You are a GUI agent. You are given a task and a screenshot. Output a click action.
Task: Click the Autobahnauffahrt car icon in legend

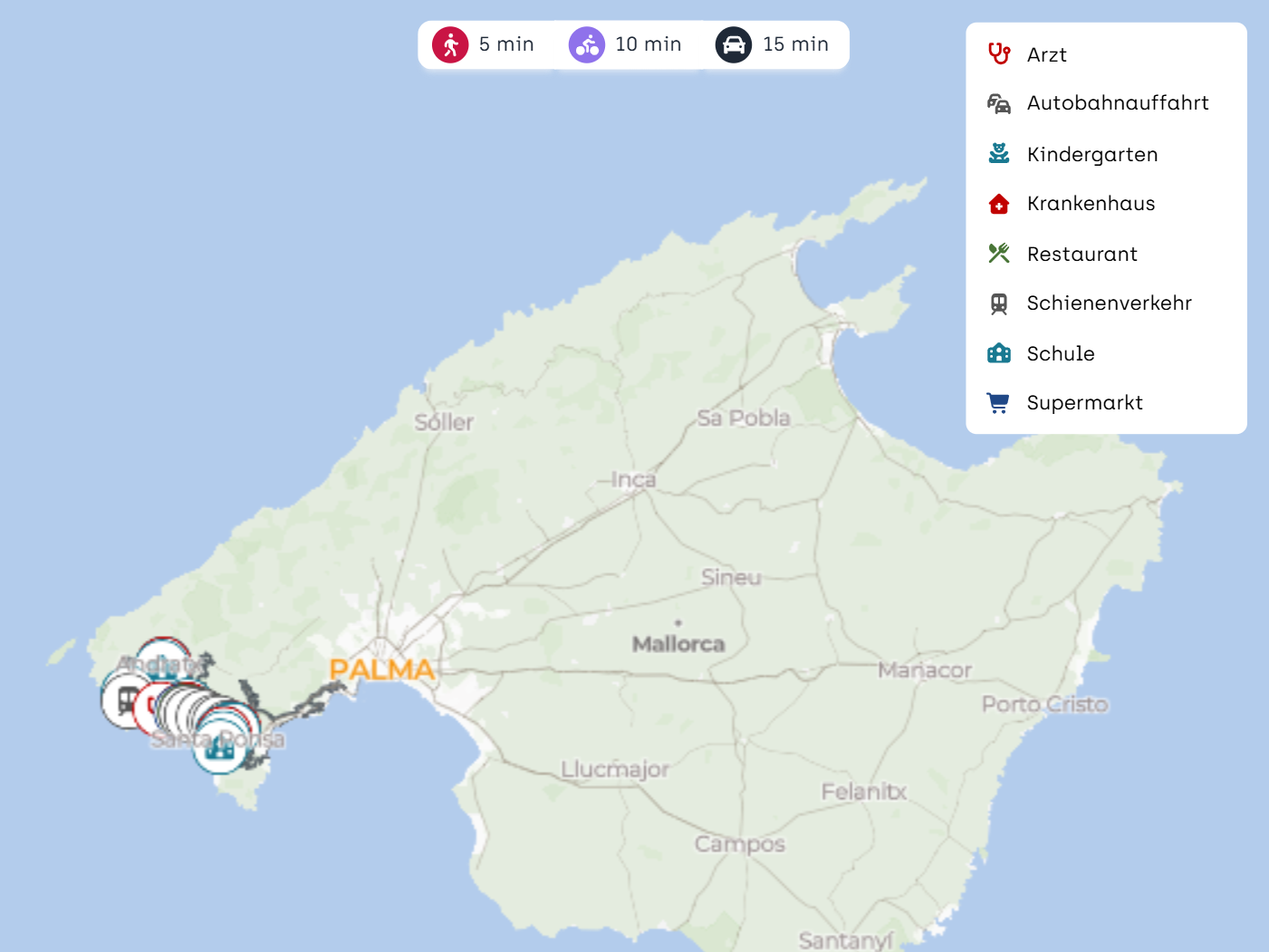click(998, 103)
